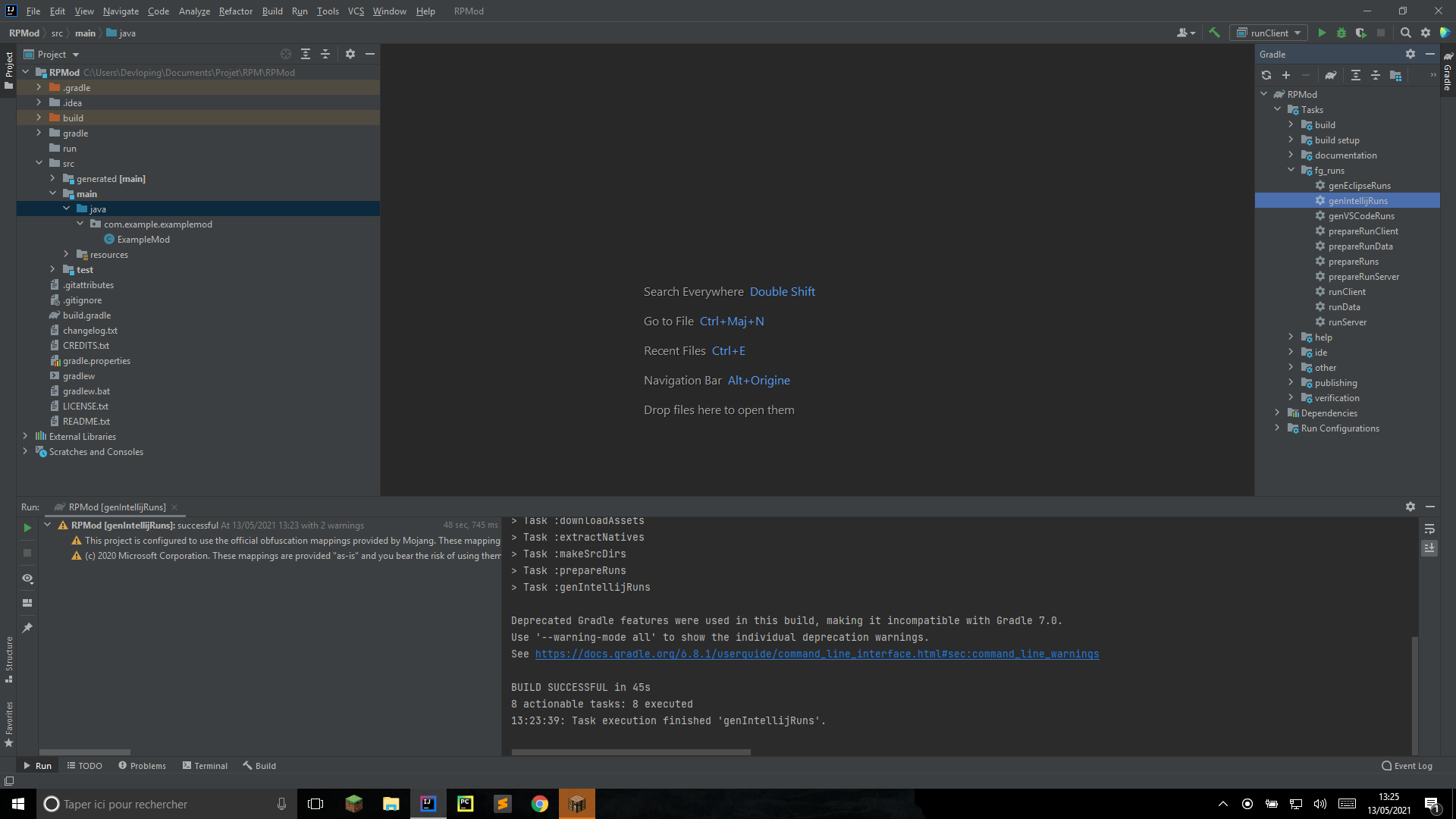Run the runClient configuration with the green play button

1322,33
